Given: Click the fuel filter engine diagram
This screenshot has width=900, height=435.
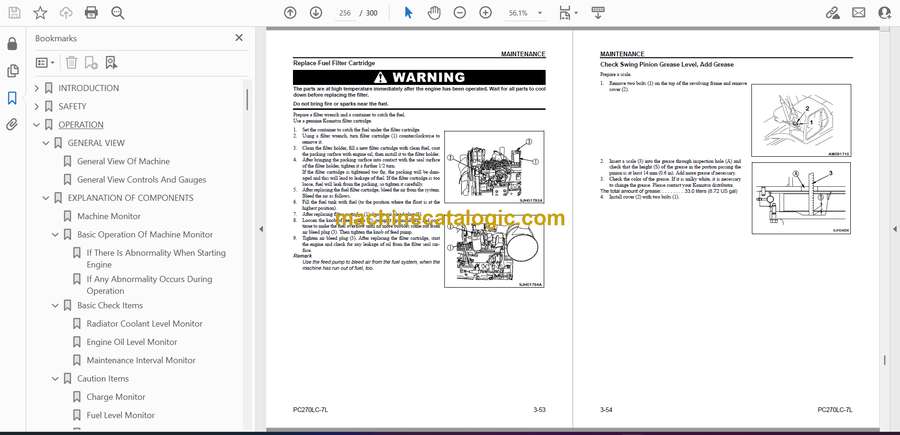Looking at the screenshot, I should point(494,167).
